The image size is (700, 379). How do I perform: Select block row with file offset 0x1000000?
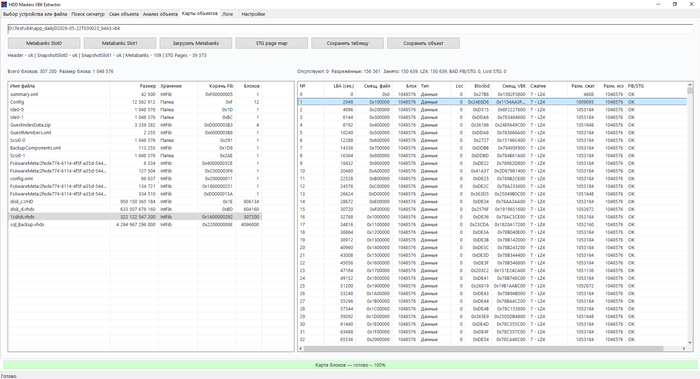click(492, 217)
